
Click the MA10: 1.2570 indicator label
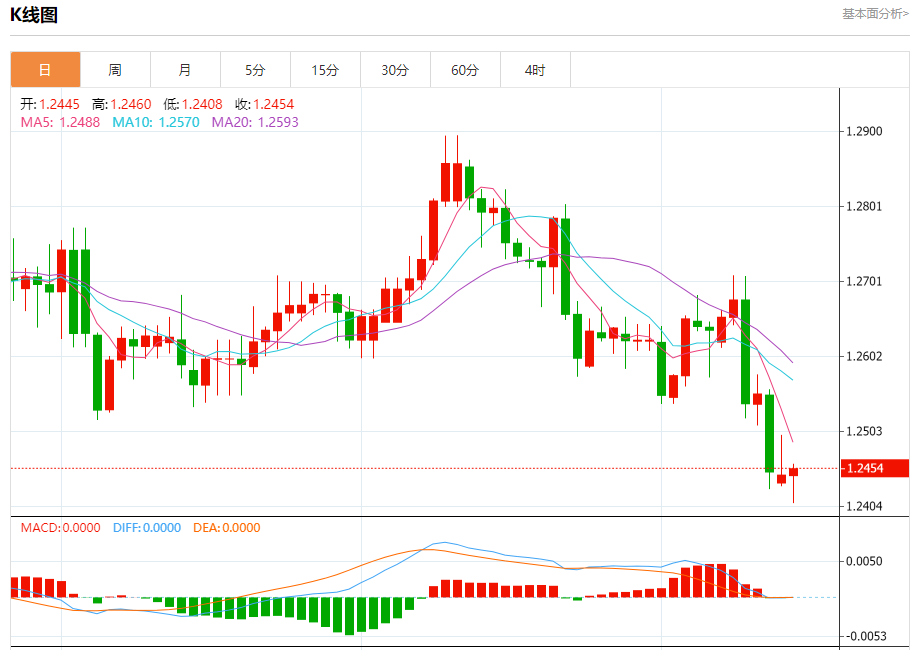pos(156,122)
